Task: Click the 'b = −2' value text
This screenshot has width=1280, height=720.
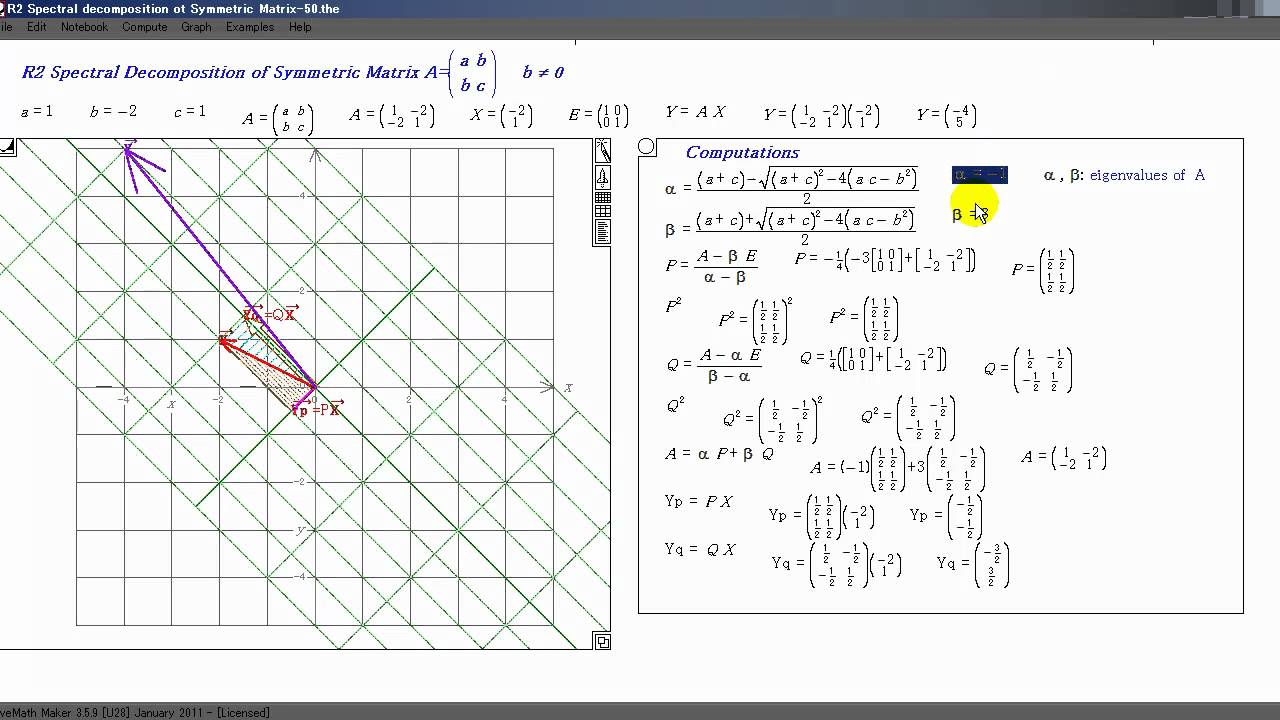Action: 113,112
